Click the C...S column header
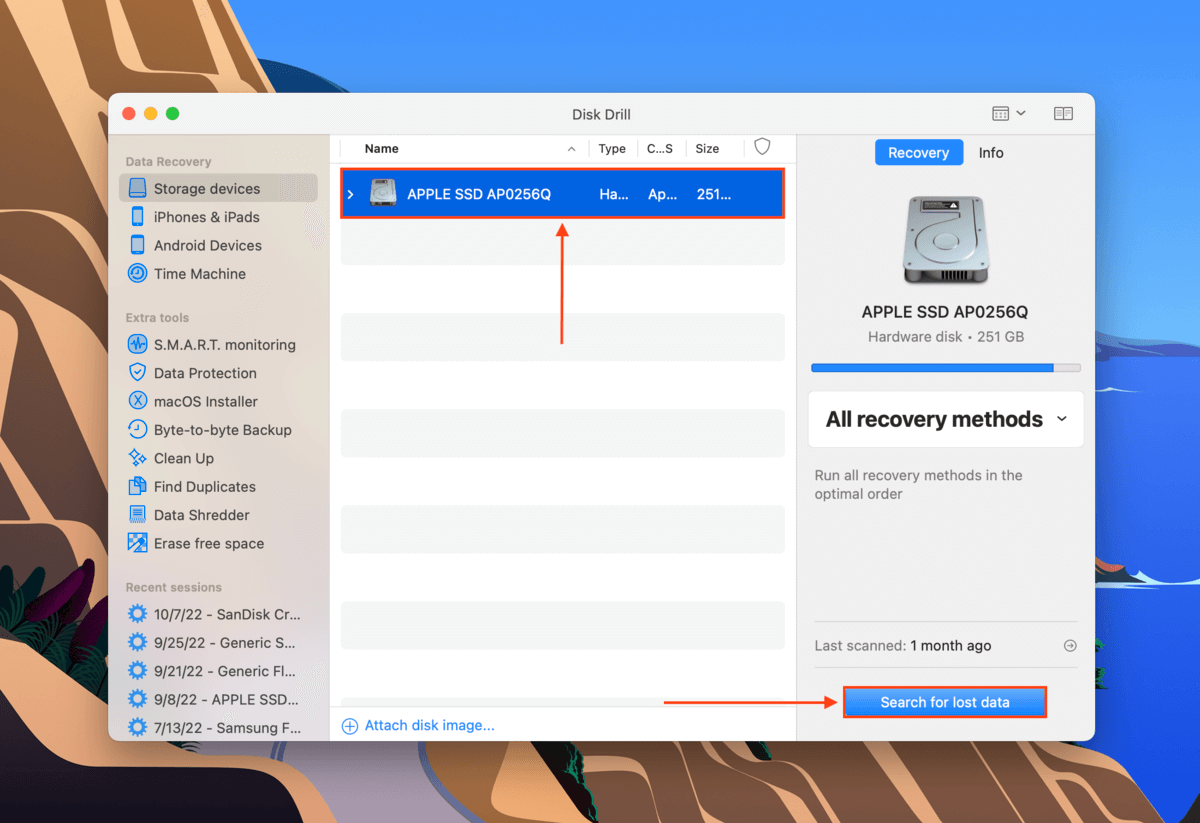This screenshot has width=1200, height=823. [x=660, y=148]
